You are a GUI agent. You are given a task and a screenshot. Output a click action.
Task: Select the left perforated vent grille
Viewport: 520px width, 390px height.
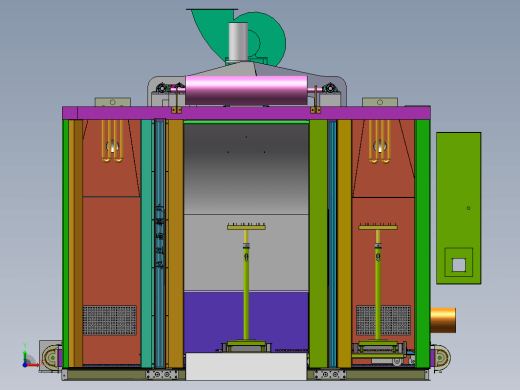tap(110, 320)
